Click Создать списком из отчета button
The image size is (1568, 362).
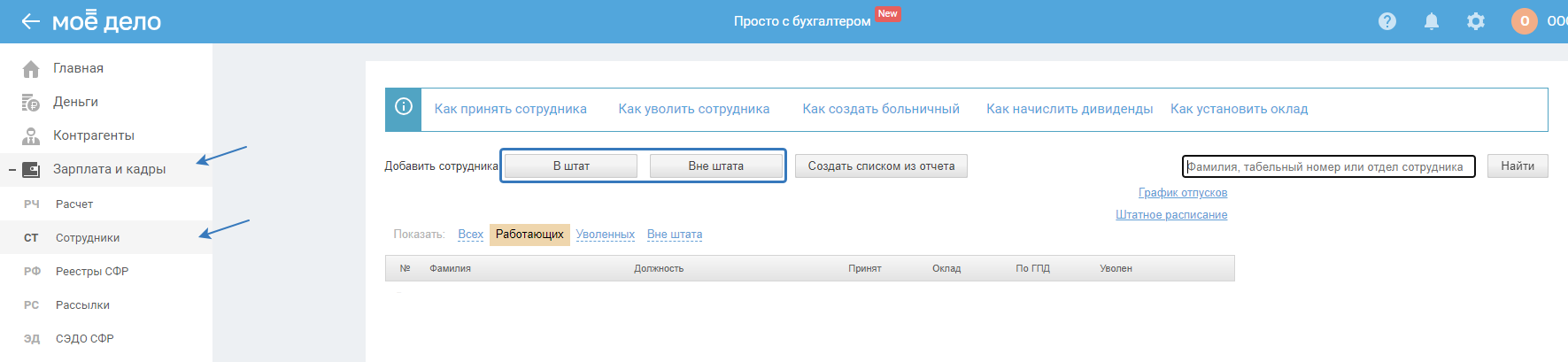[x=881, y=166]
